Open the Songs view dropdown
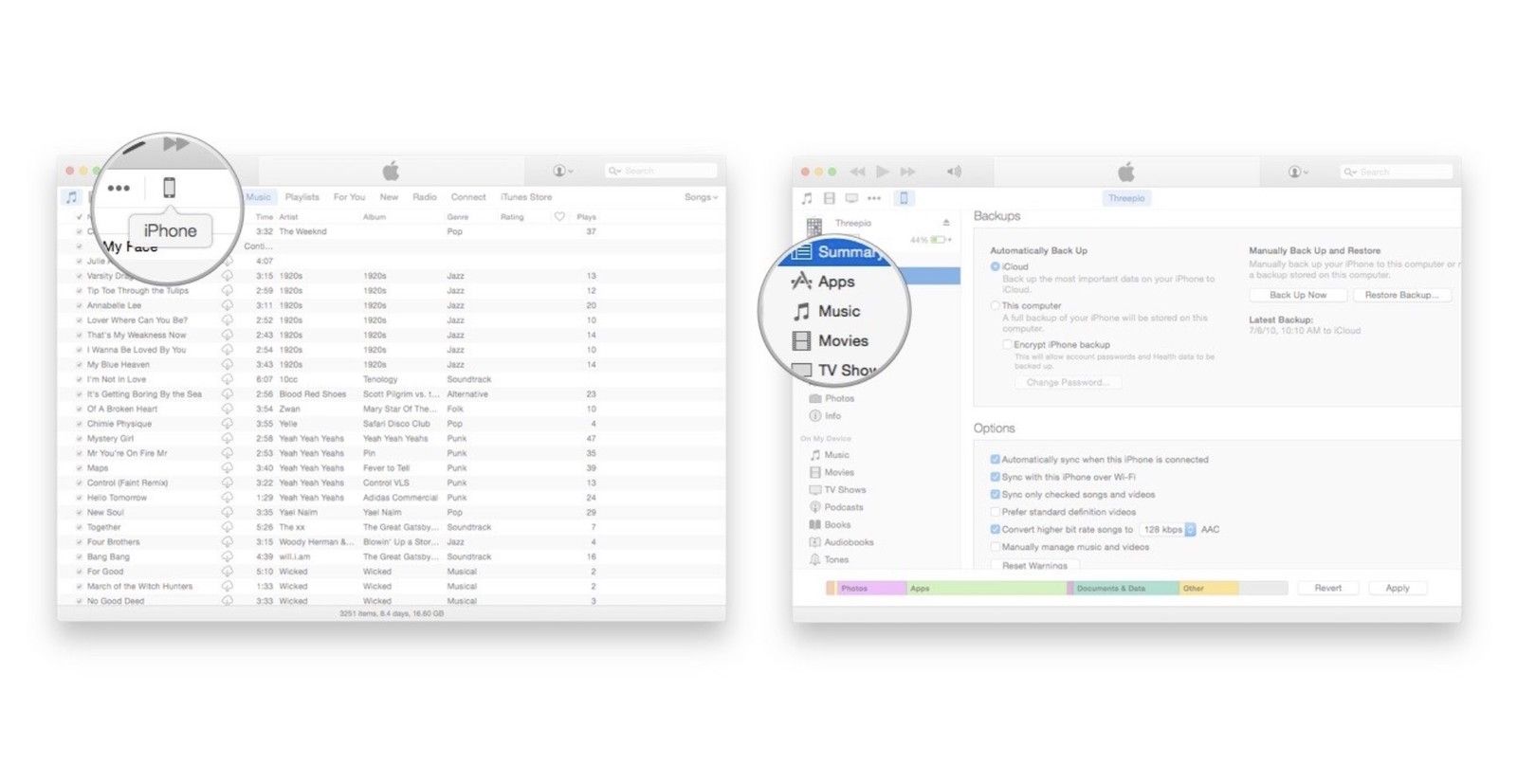 701,197
